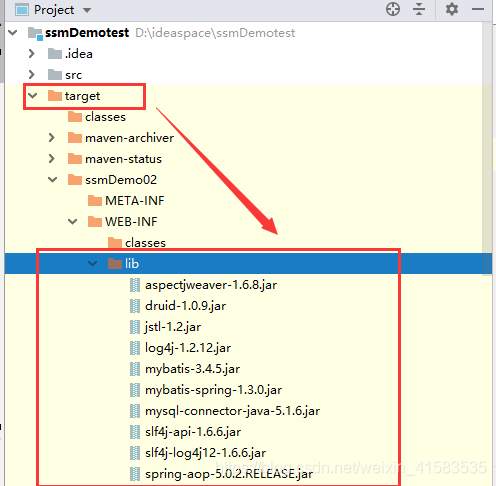Select mybatis-3.4.5.jar in the tree
Screen dimensions: 496x486
pos(192,369)
